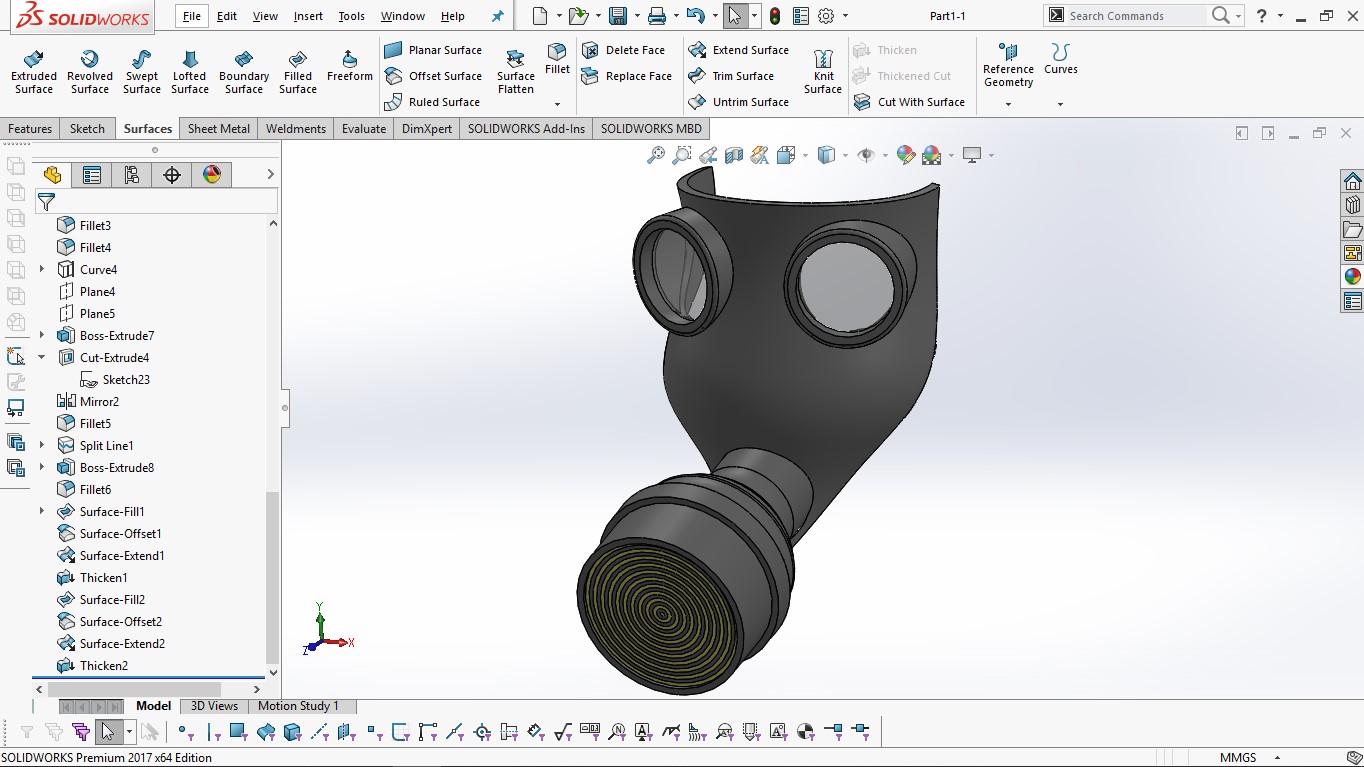The width and height of the screenshot is (1364, 767).
Task: Toggle Hide/Show Items eye icon
Action: [x=866, y=155]
